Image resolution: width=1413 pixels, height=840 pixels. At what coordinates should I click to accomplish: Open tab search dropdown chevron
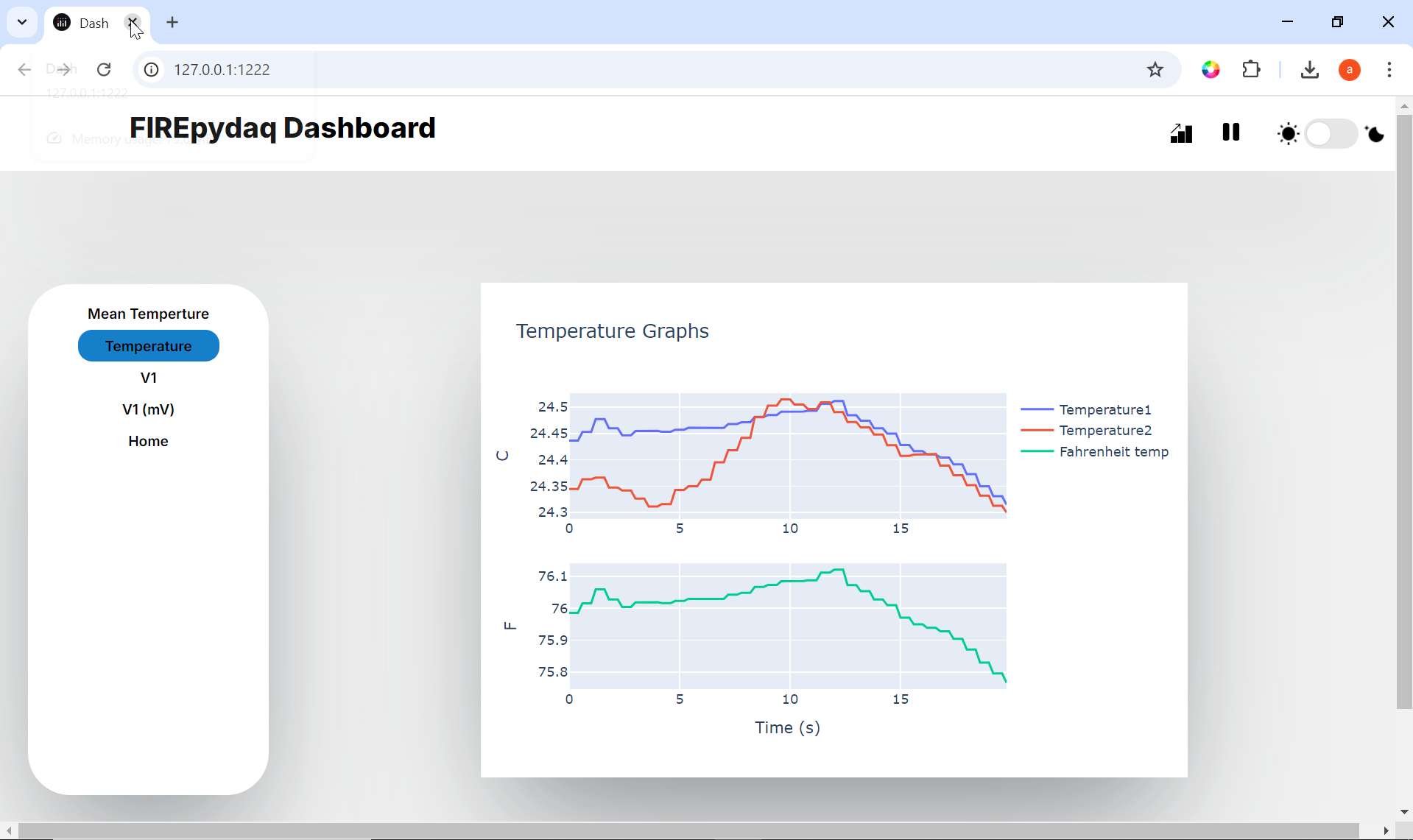point(22,22)
